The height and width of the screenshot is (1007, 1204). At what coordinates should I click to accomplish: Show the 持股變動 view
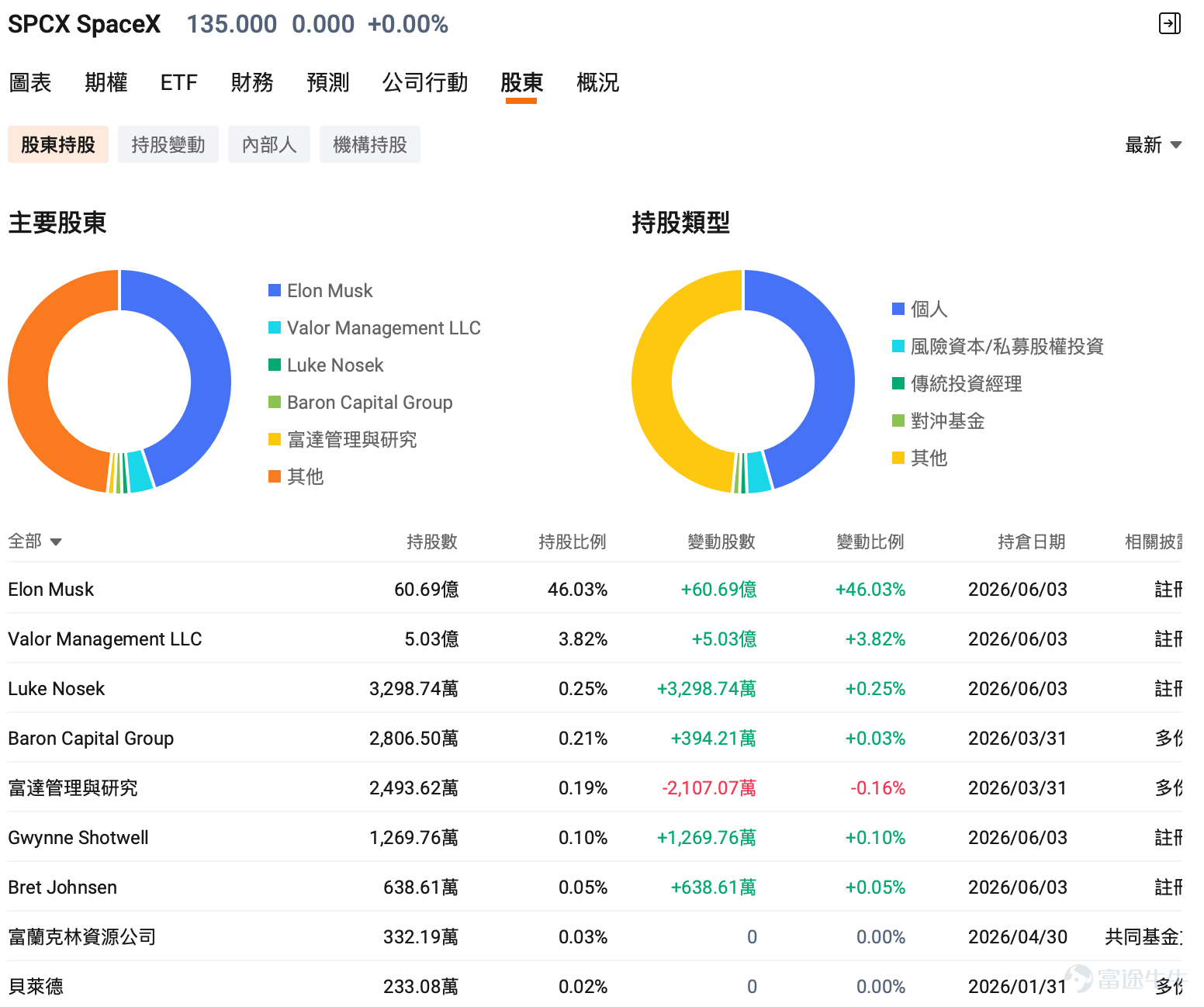[x=168, y=144]
